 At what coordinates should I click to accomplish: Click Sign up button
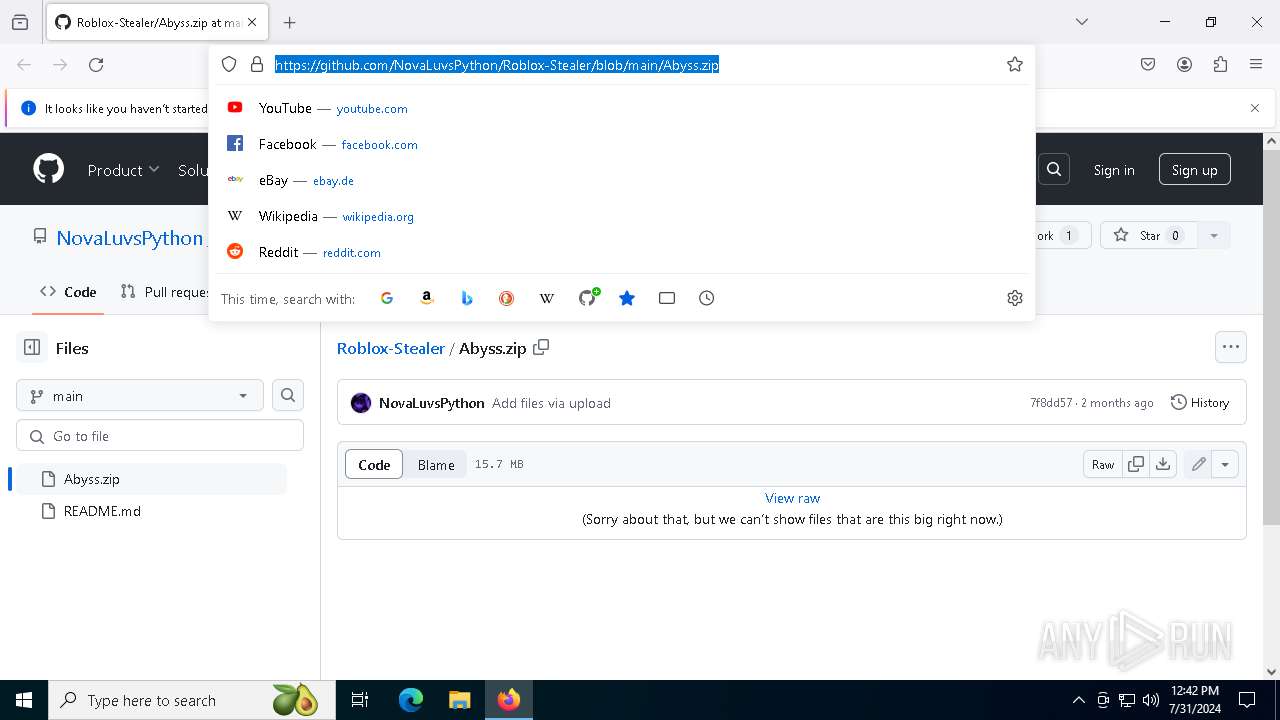[x=1195, y=170]
